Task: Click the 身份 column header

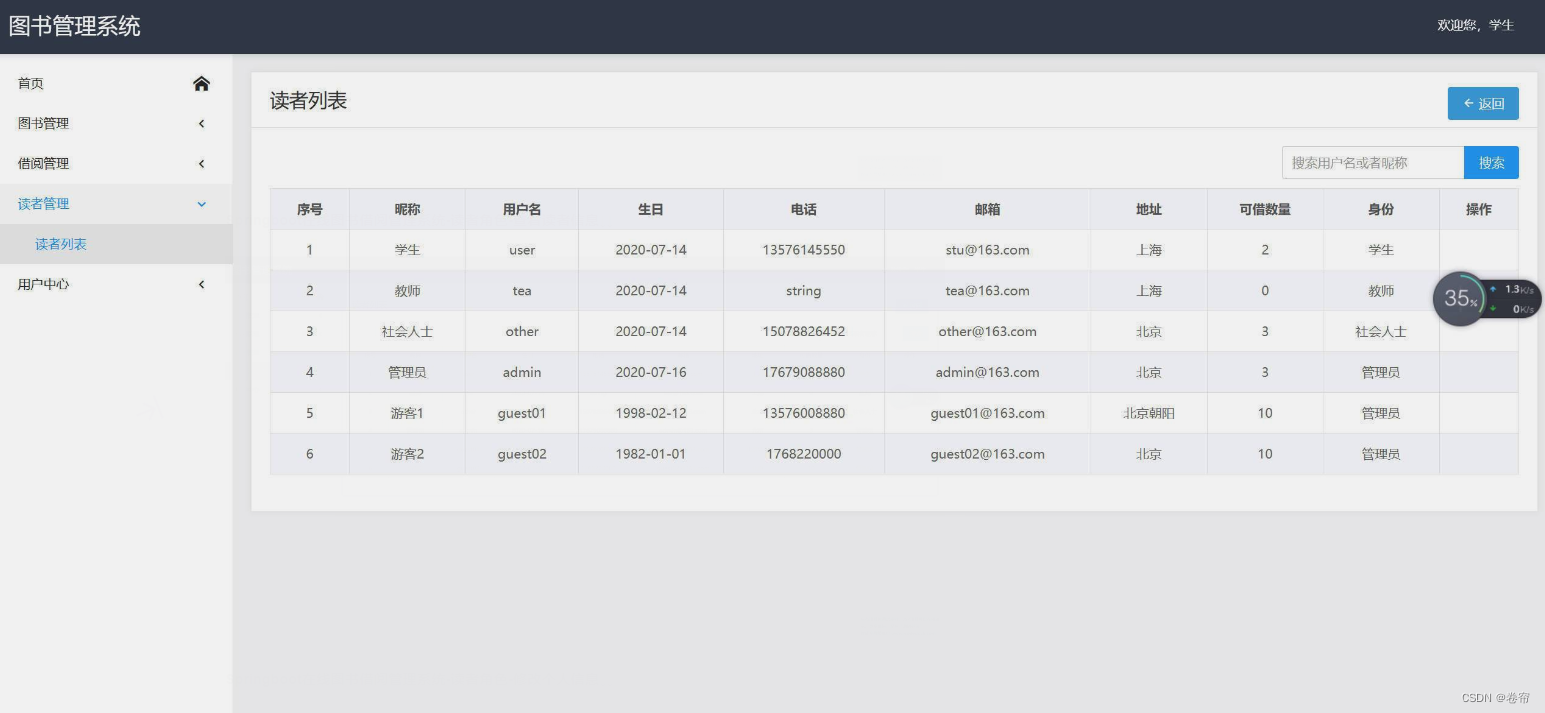Action: pos(1381,209)
